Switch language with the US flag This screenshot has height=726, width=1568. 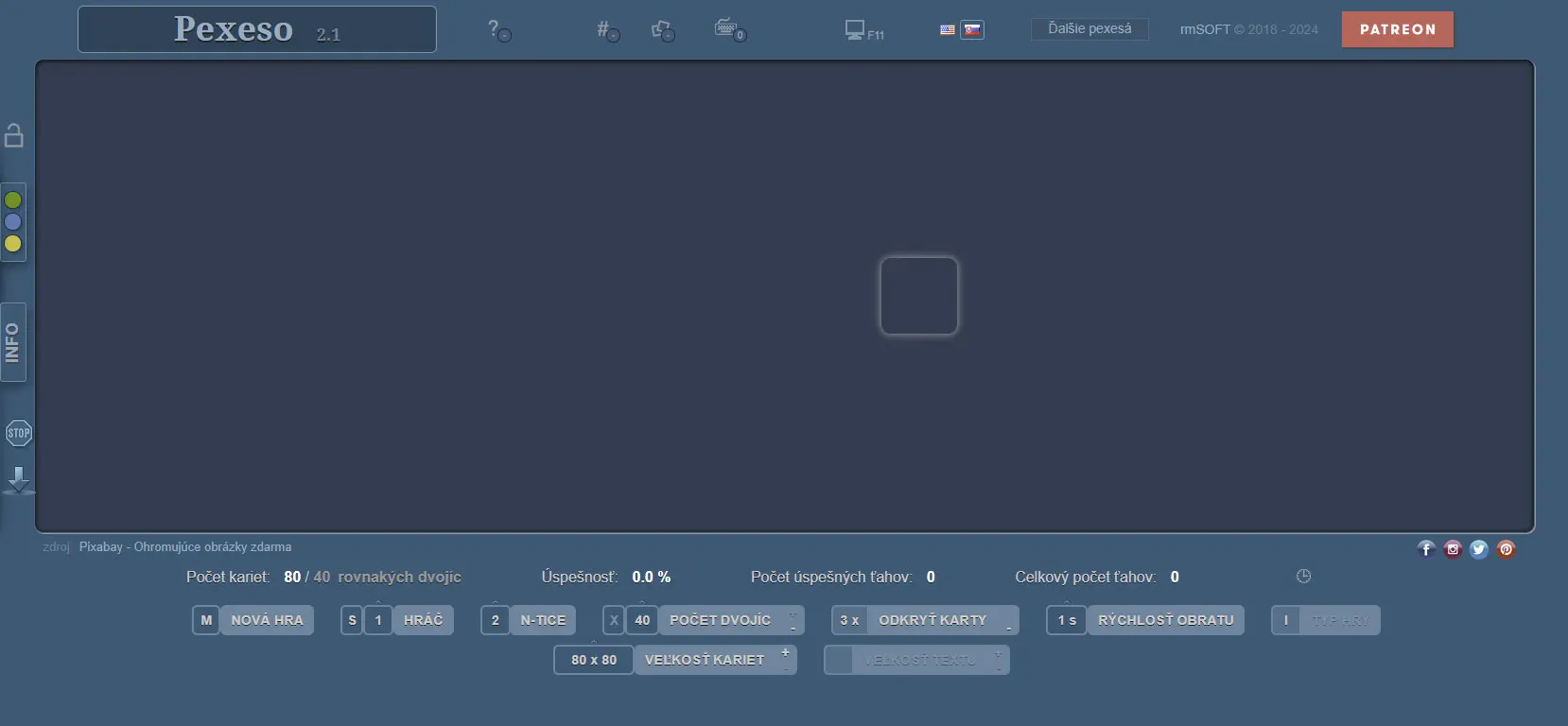[947, 30]
